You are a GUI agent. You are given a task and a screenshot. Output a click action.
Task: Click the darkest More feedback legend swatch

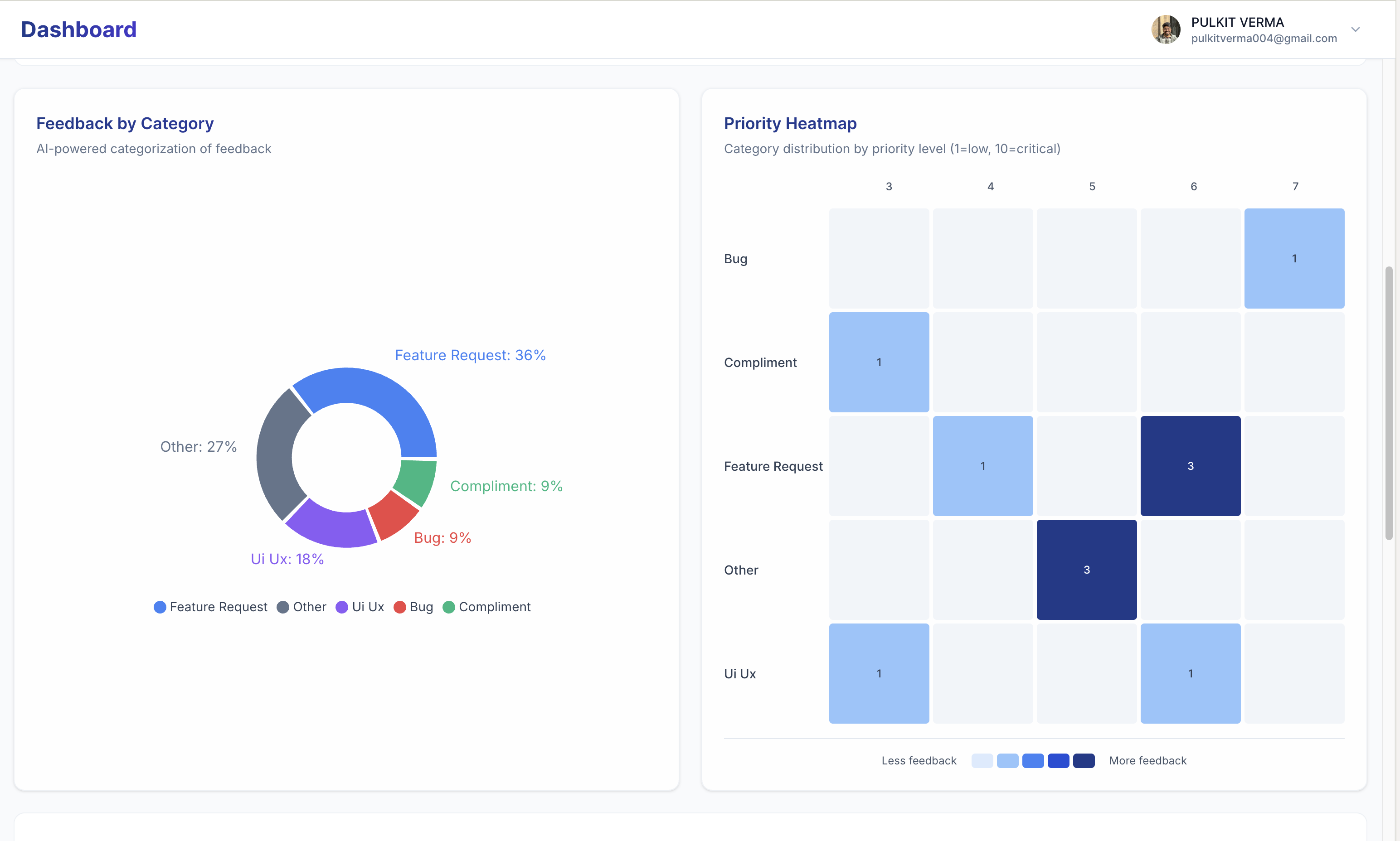point(1084,760)
